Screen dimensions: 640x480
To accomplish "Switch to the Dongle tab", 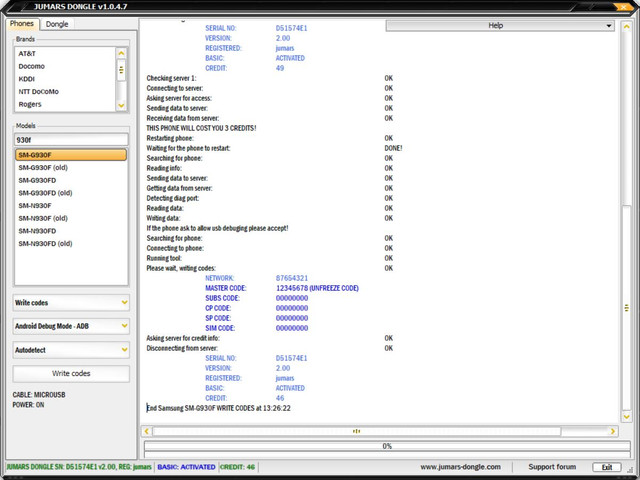I will [x=57, y=24].
